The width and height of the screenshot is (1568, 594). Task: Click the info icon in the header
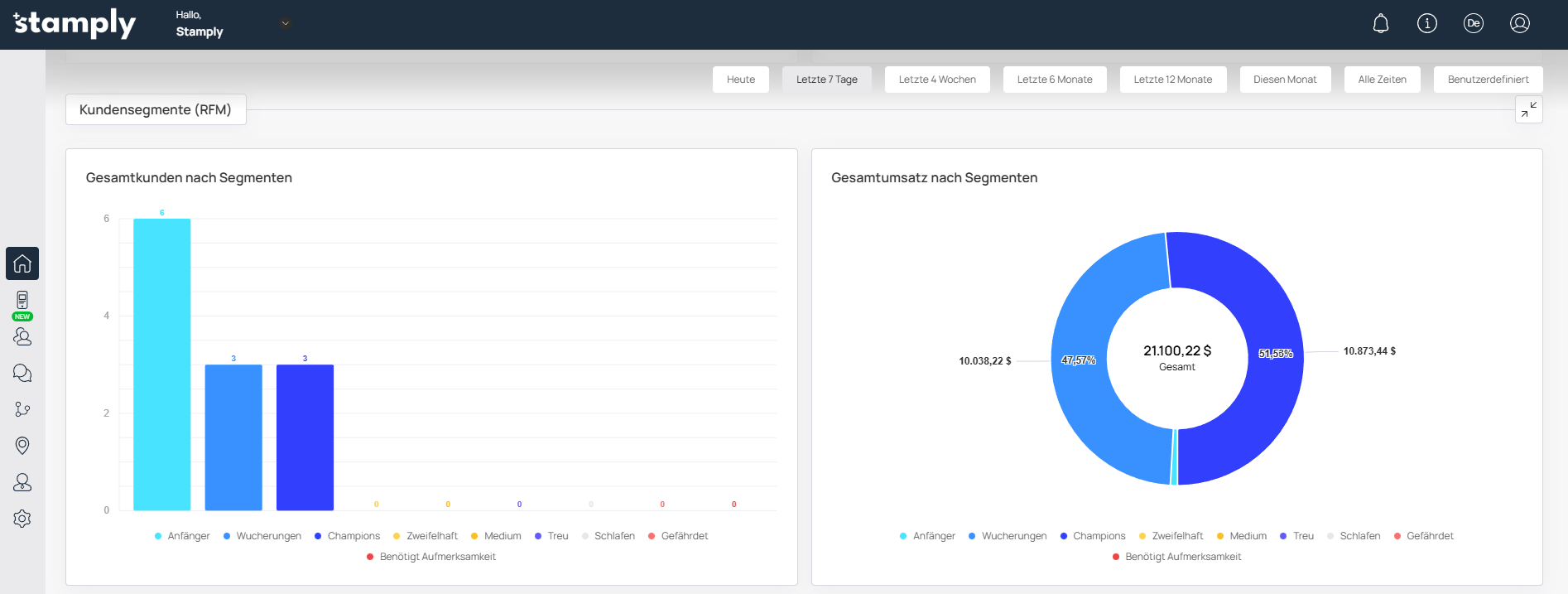point(1426,24)
